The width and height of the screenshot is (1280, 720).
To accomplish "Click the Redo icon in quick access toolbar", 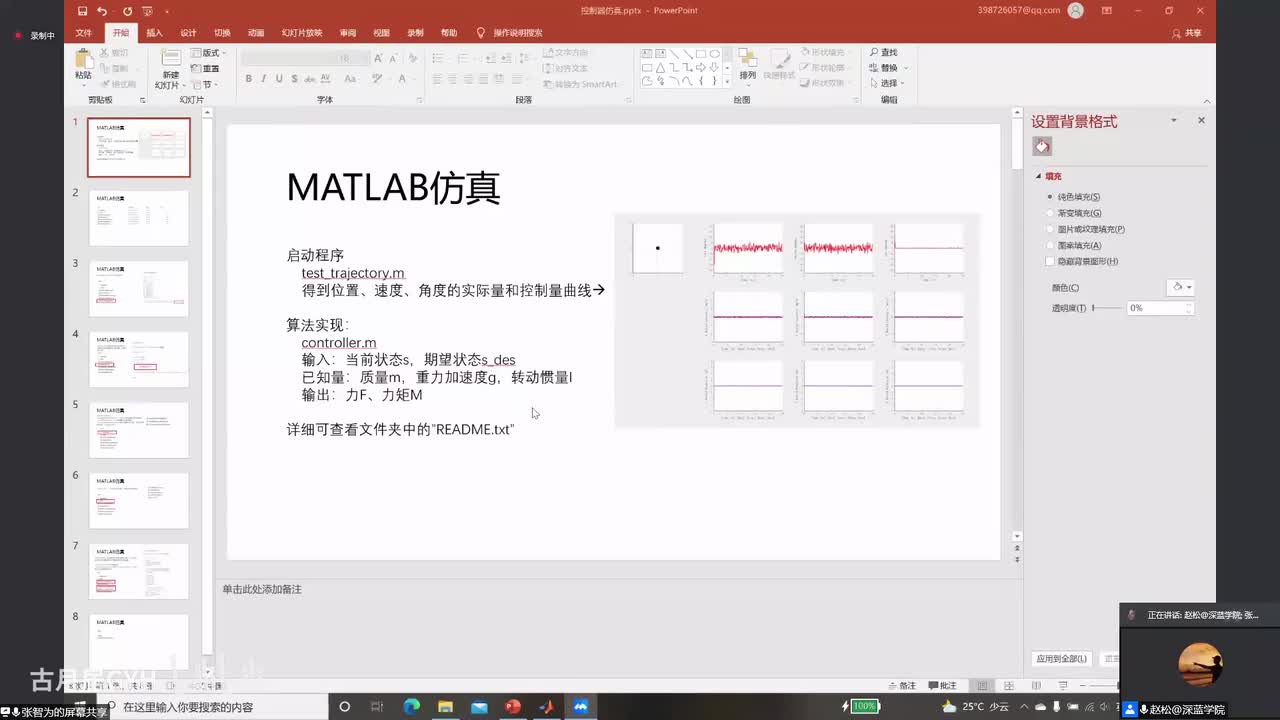I will 127,11.
